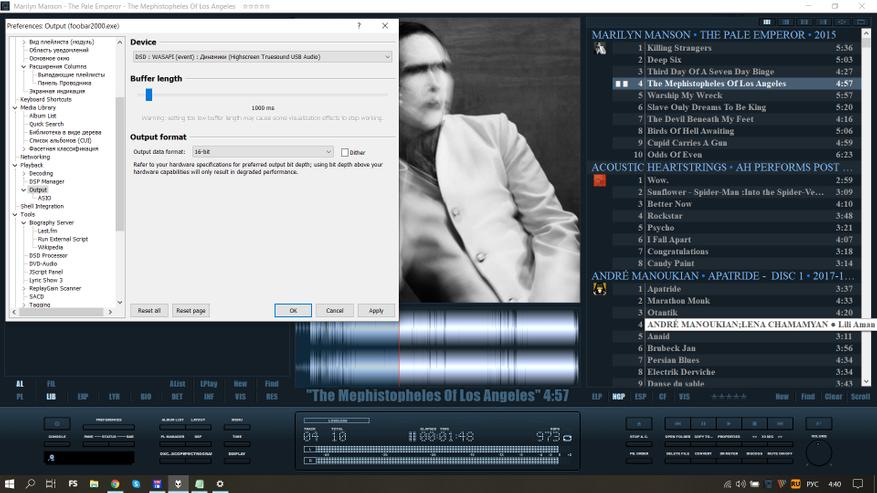Click the Marilyn Manson album thumbnail in playlist
The height and width of the screenshot is (493, 877).
click(600, 49)
